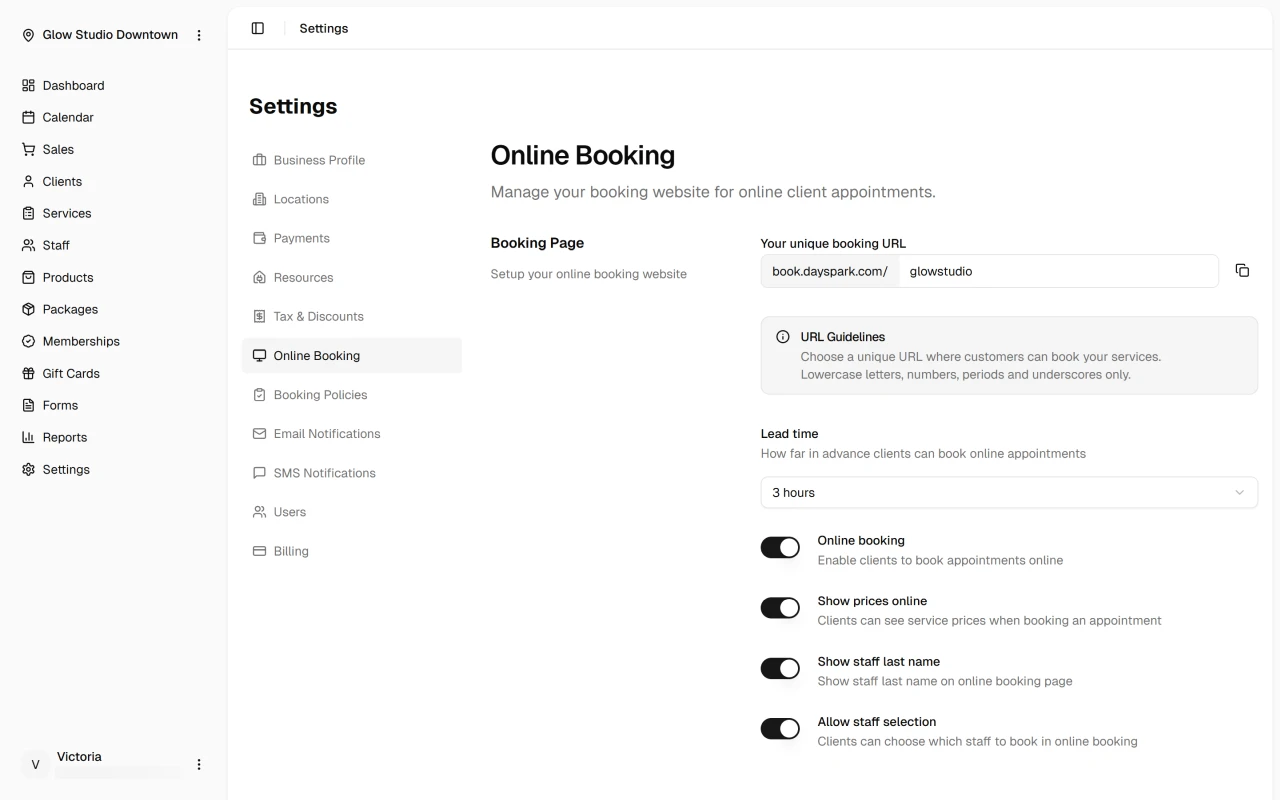Open the Lead time dropdown showing 3 hours
The image size is (1280, 800).
[x=1009, y=493]
